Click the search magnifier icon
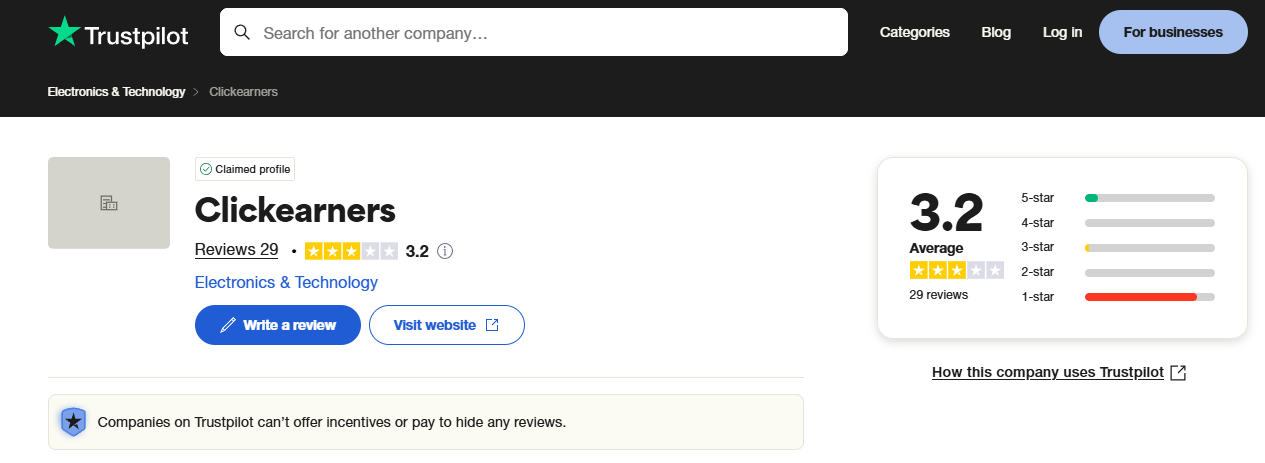This screenshot has height=463, width=1265. (242, 32)
